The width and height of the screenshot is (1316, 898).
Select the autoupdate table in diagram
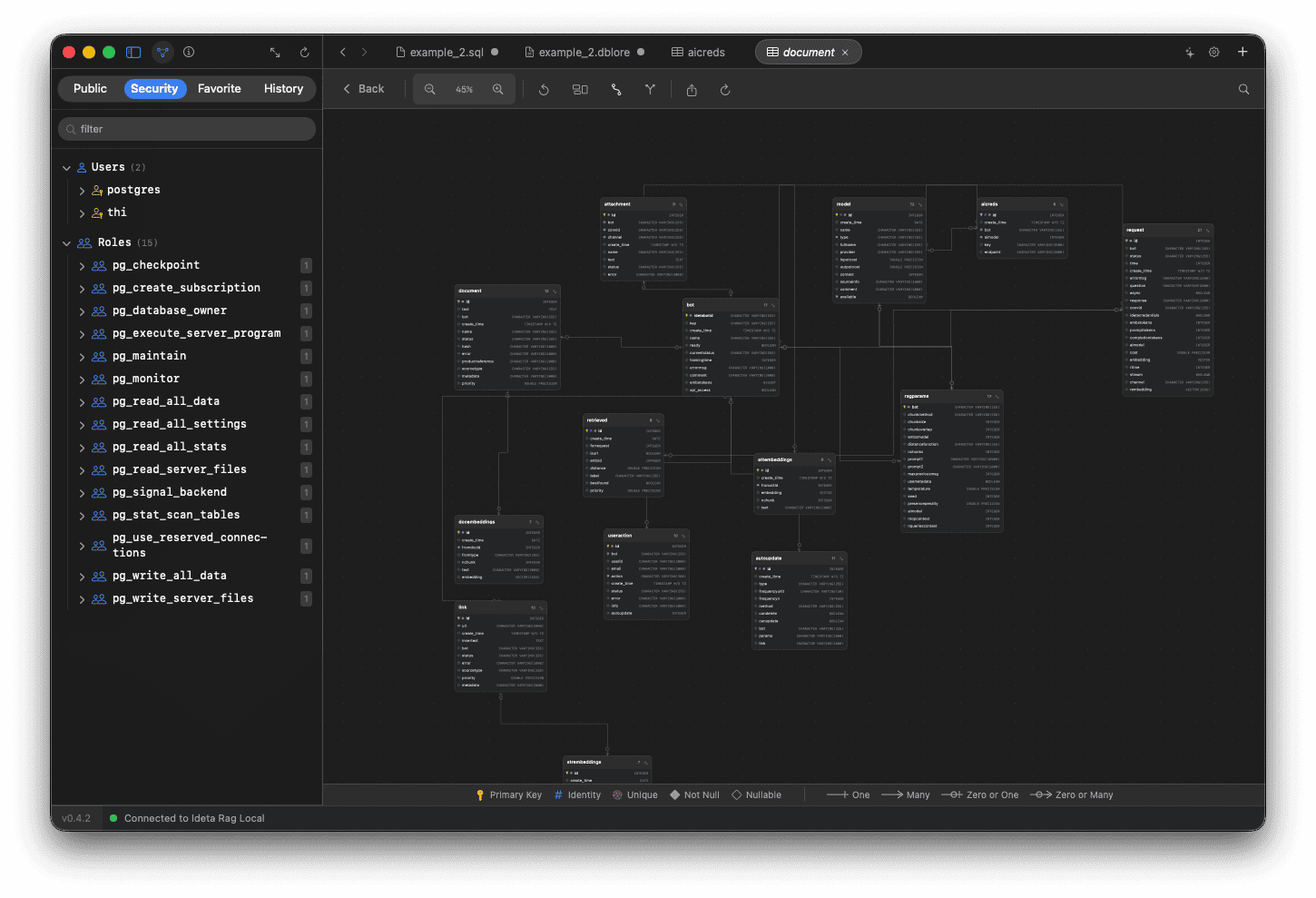[x=800, y=600]
